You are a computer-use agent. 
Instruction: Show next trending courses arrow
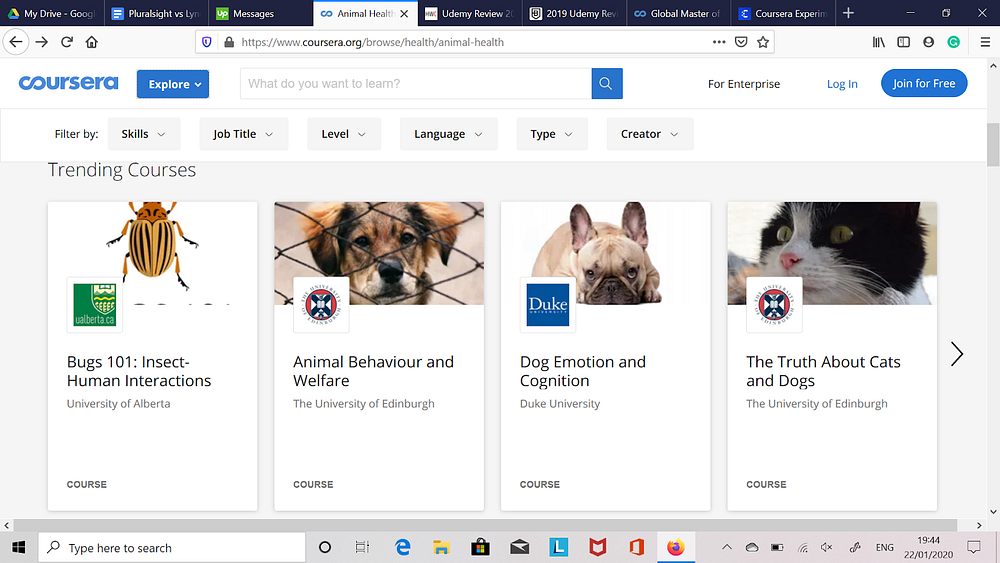click(957, 354)
